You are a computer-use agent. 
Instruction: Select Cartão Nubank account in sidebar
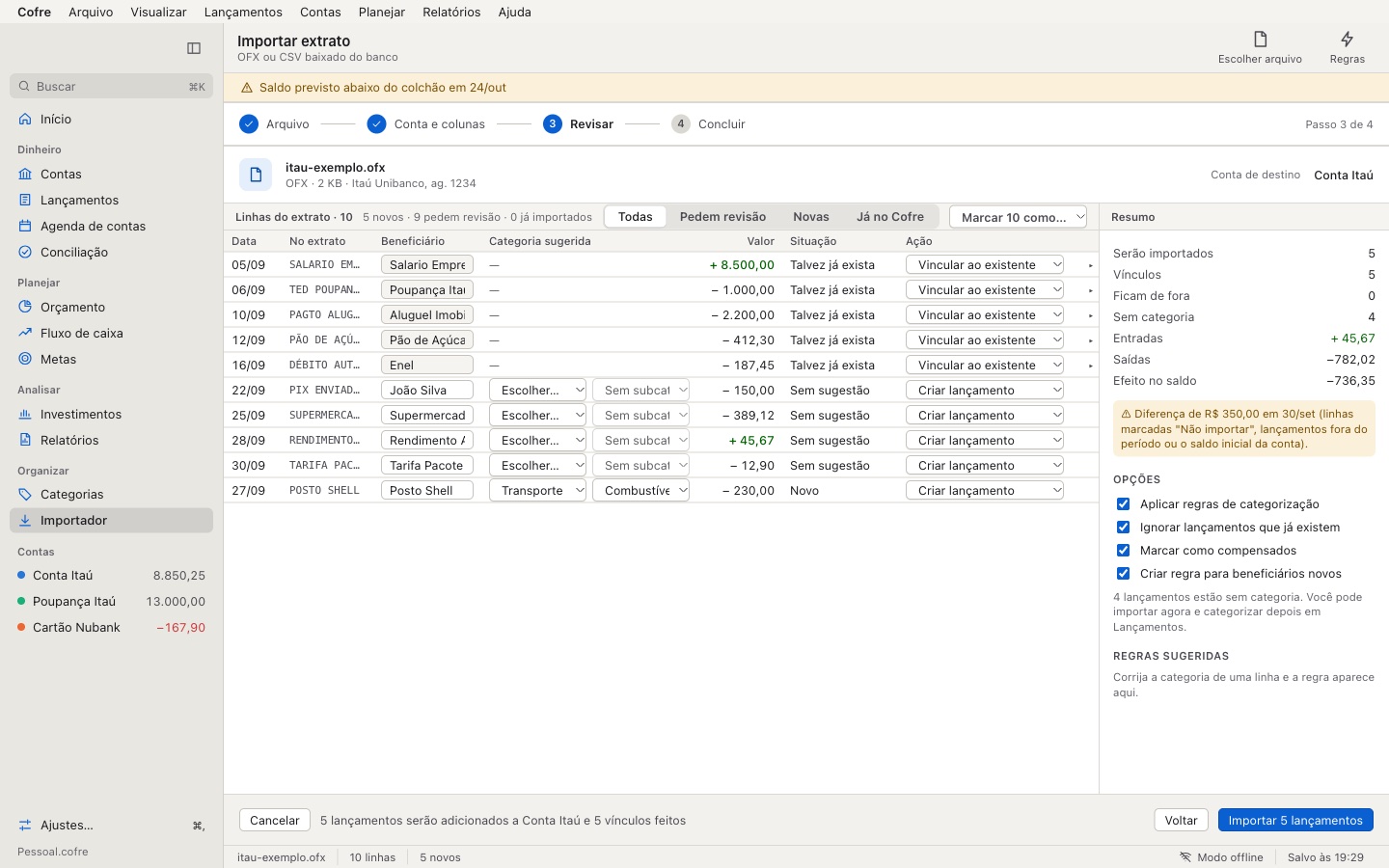pos(111,628)
